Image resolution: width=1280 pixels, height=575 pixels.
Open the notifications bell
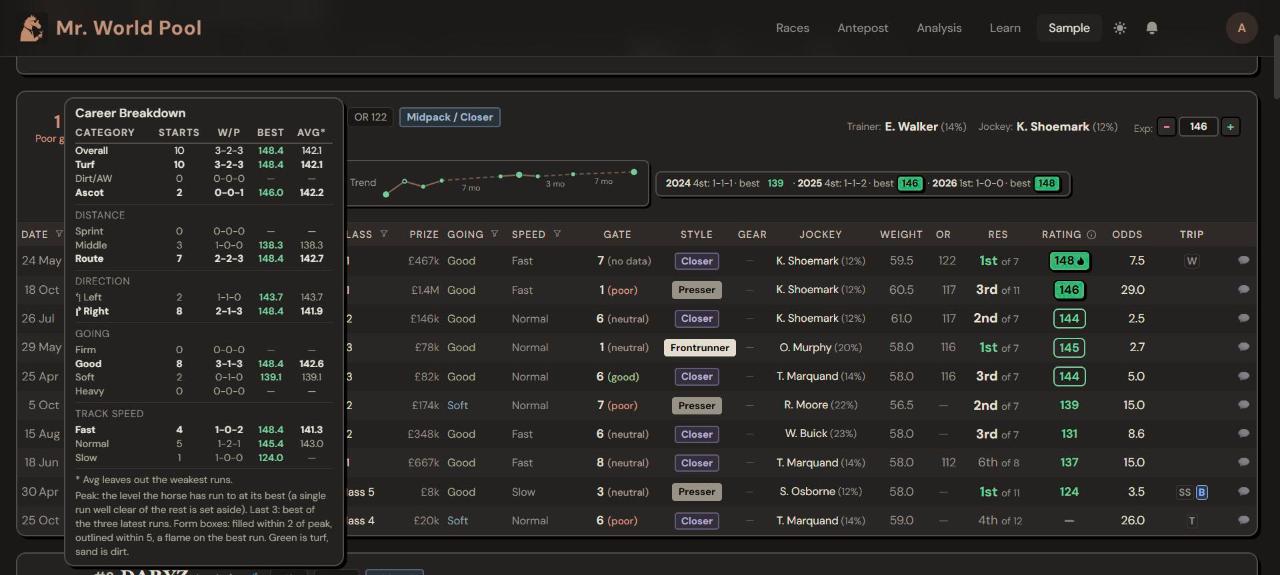coord(1152,28)
